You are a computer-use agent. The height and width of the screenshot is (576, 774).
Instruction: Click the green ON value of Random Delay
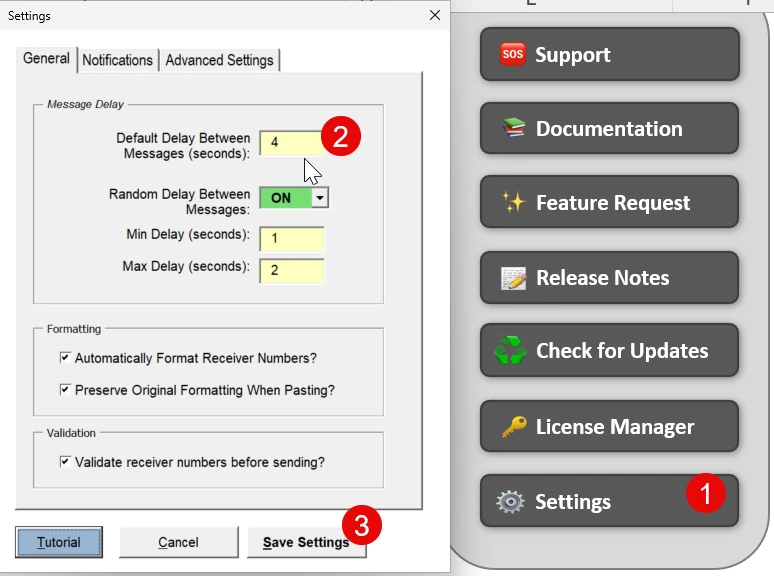[286, 198]
